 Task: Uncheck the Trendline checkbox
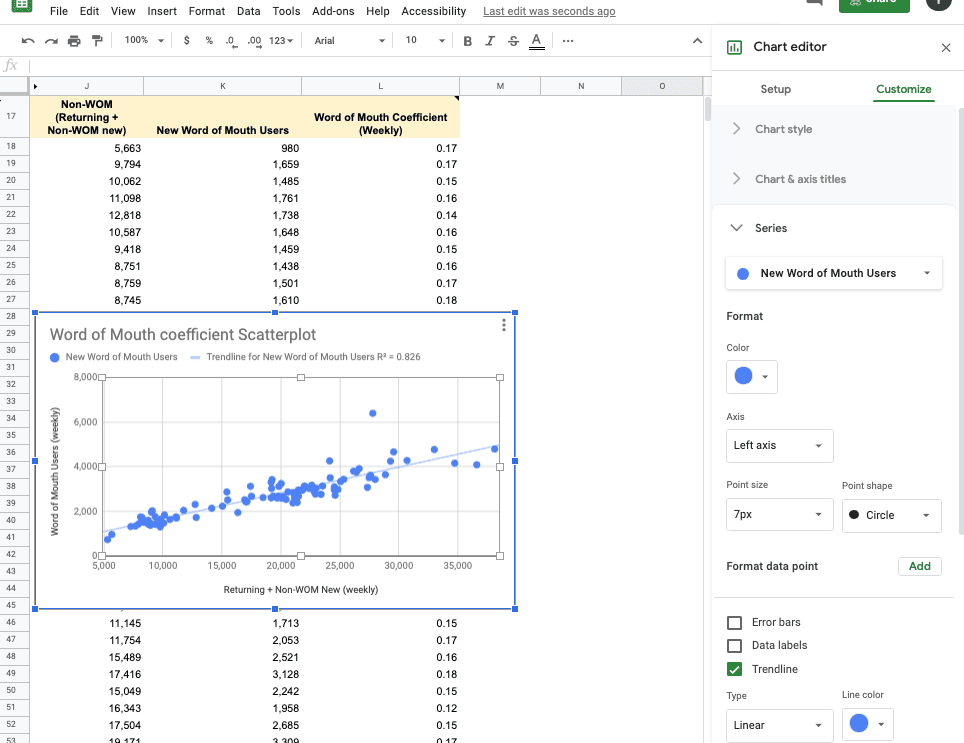click(x=735, y=669)
